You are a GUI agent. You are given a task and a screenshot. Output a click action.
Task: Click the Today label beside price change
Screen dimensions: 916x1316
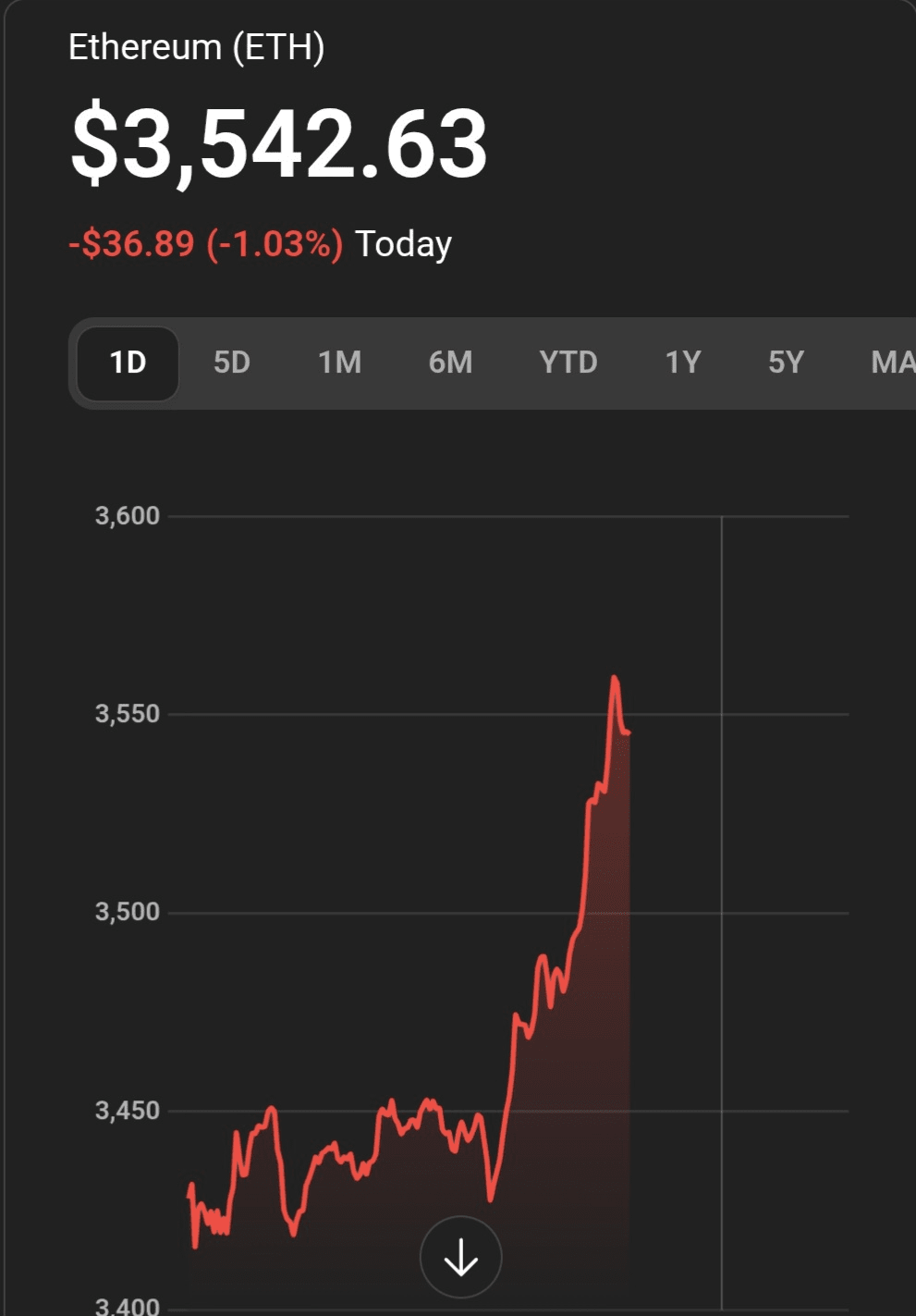pyautogui.click(x=403, y=244)
